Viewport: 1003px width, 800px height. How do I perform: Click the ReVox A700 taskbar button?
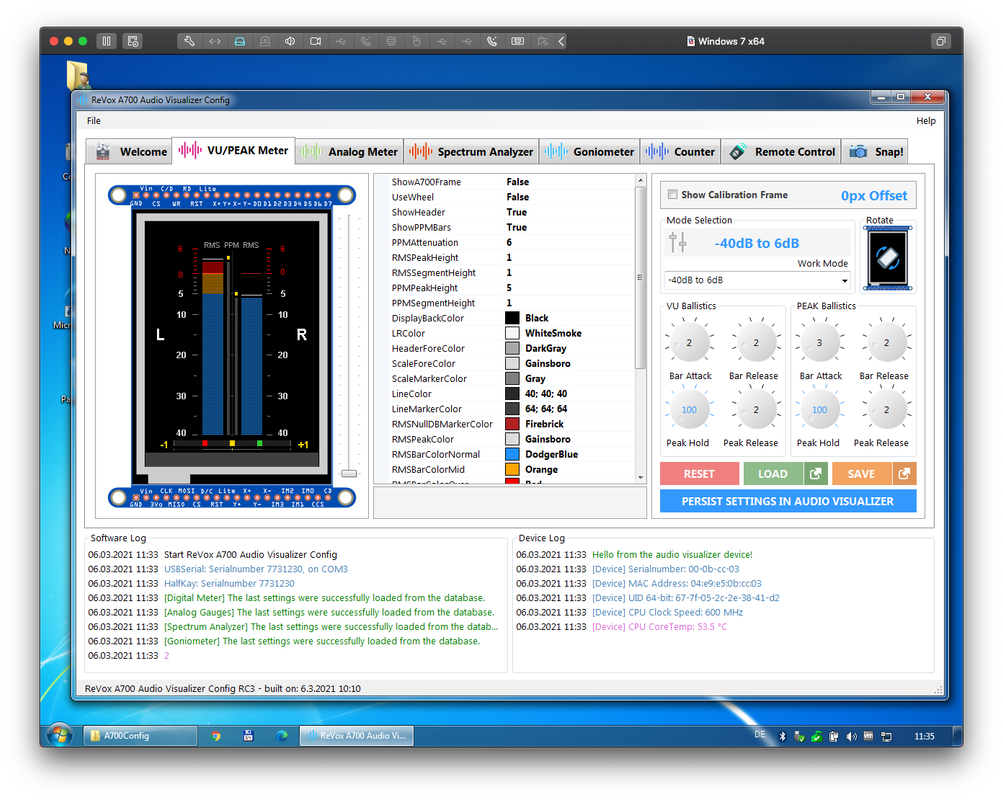357,736
